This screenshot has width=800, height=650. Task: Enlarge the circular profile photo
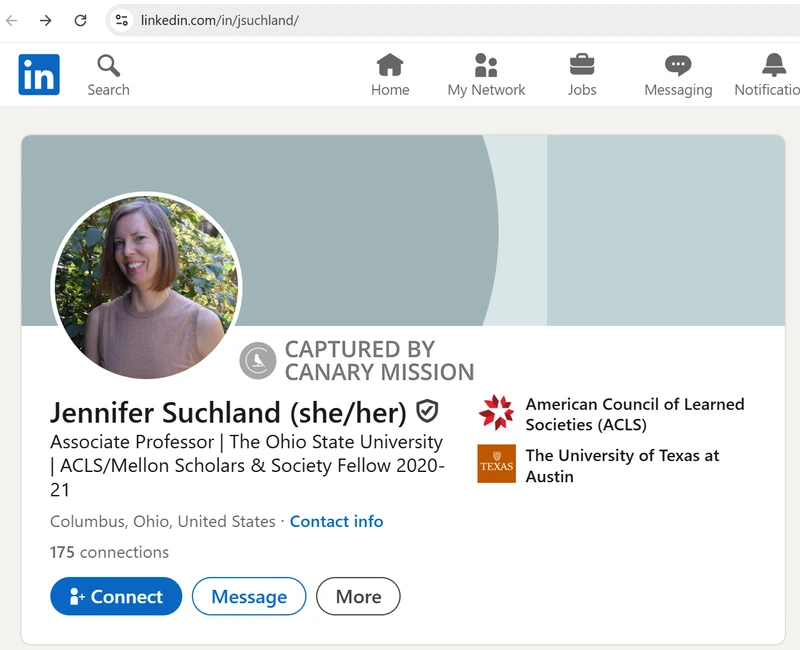(146, 287)
